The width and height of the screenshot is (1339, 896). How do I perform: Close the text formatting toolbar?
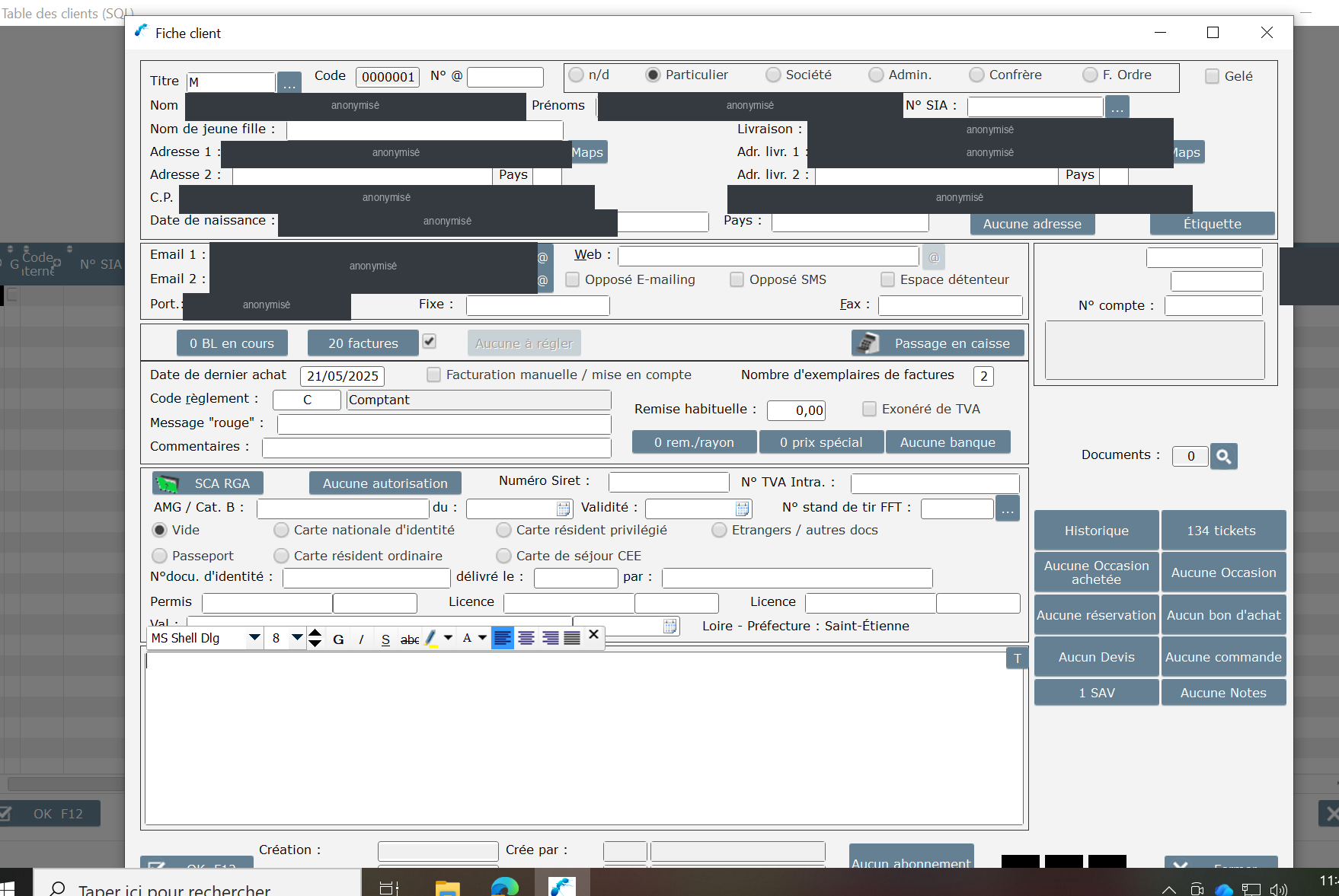click(x=594, y=634)
